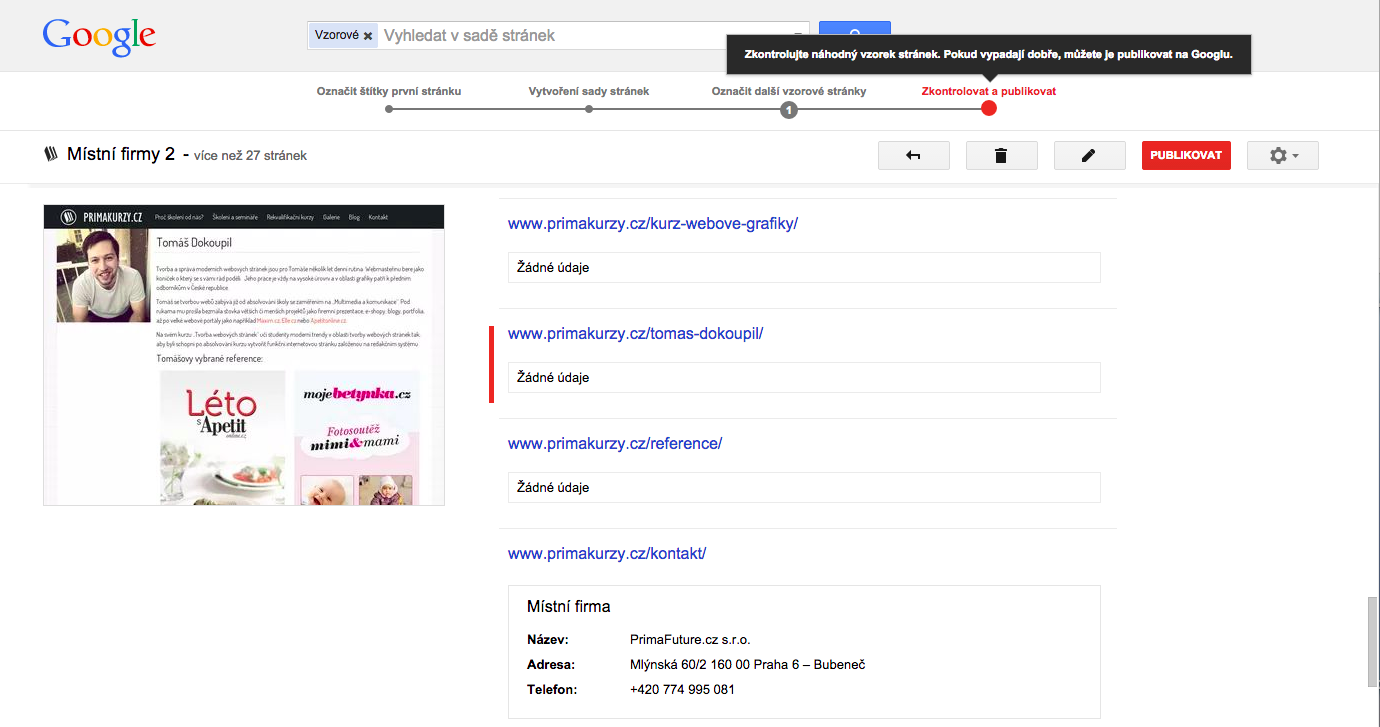Go to step Vytvoření sady stránek
This screenshot has height=727, width=1380.
tap(589, 91)
